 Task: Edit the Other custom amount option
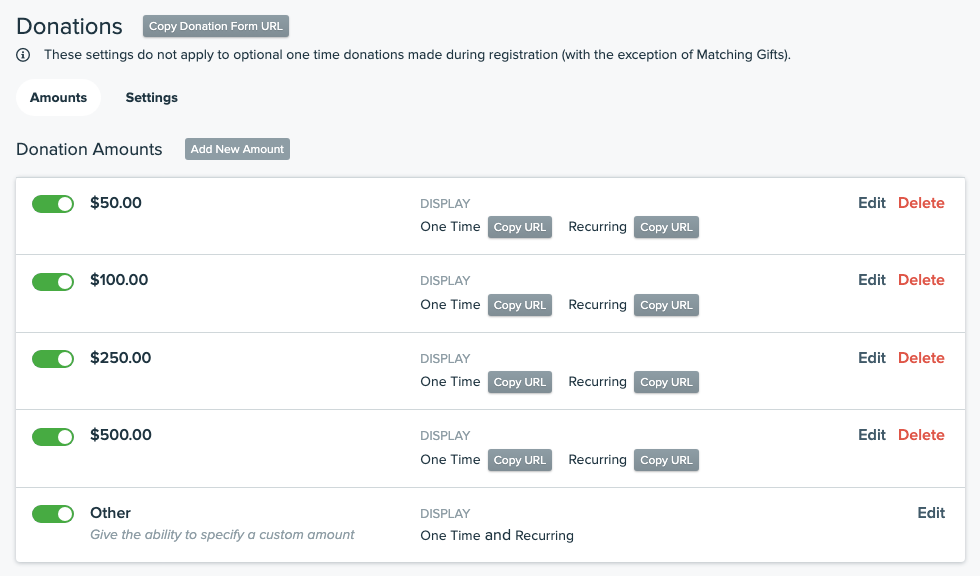pyautogui.click(x=931, y=513)
